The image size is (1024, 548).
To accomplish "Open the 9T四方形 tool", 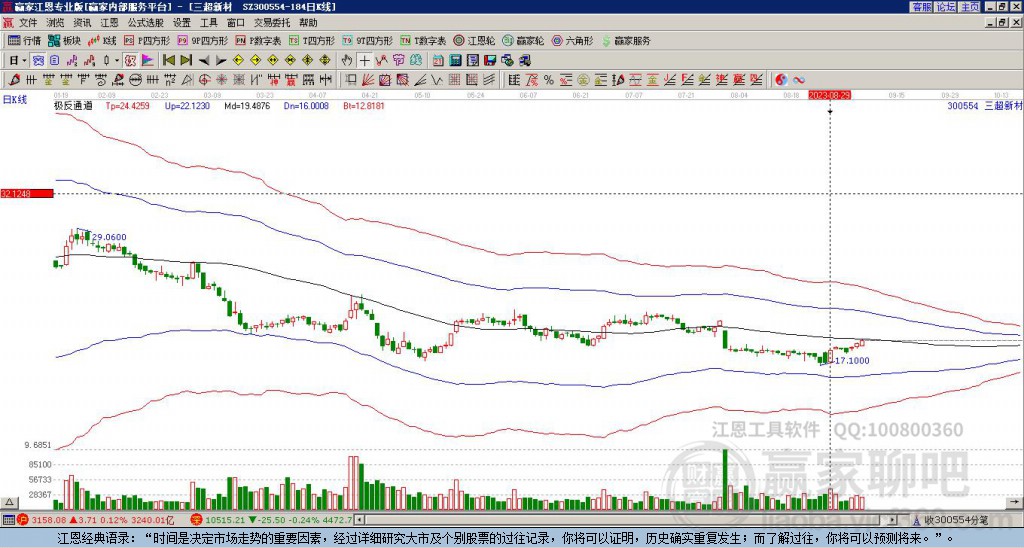I will pyautogui.click(x=367, y=40).
